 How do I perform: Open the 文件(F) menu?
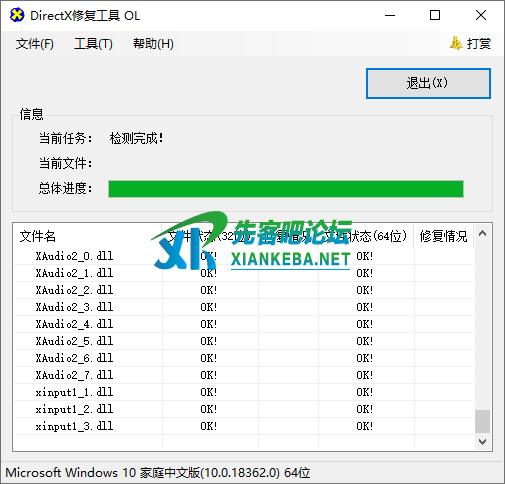coord(35,44)
